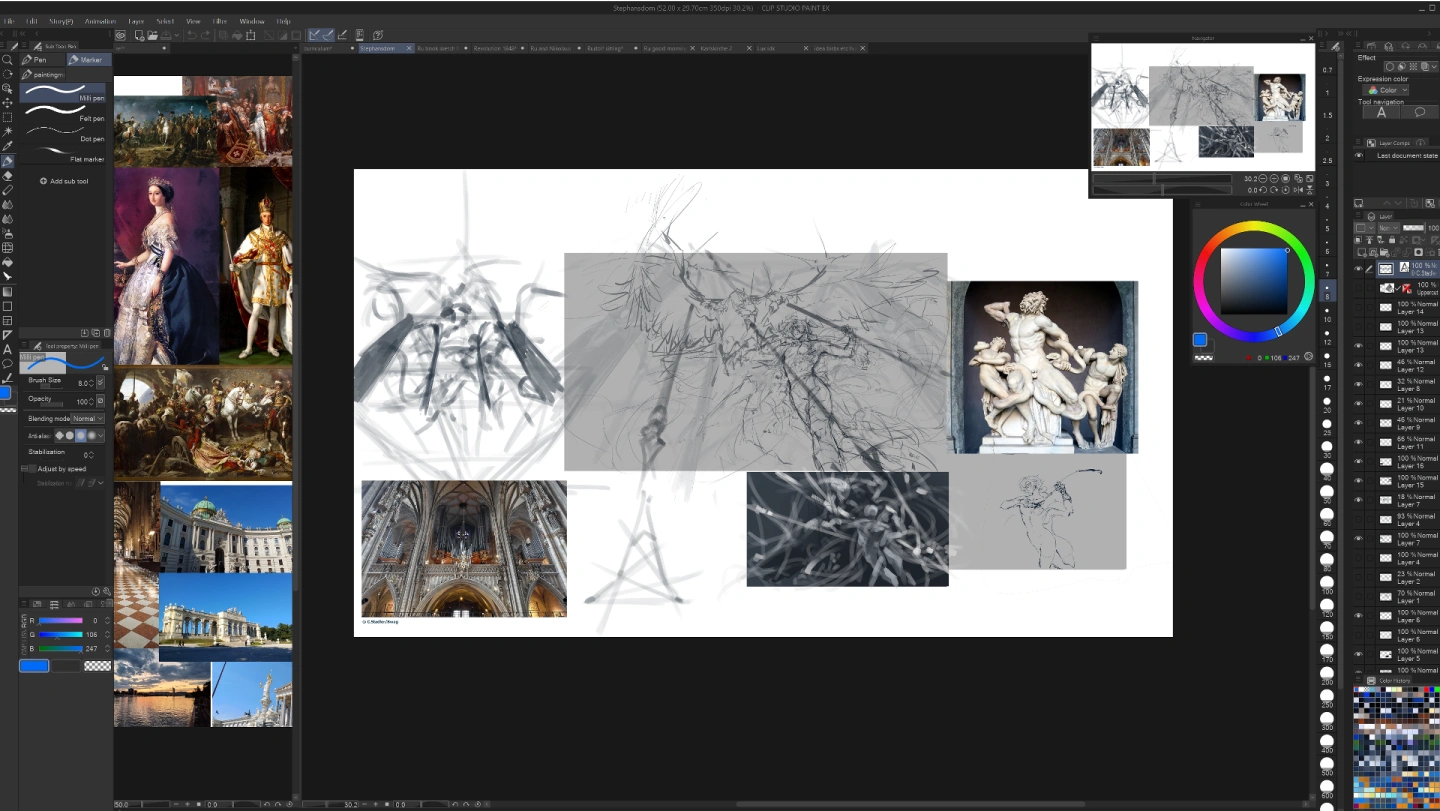Open the Blending mode Normal dropdown
The image size is (1440, 811).
tap(87, 418)
